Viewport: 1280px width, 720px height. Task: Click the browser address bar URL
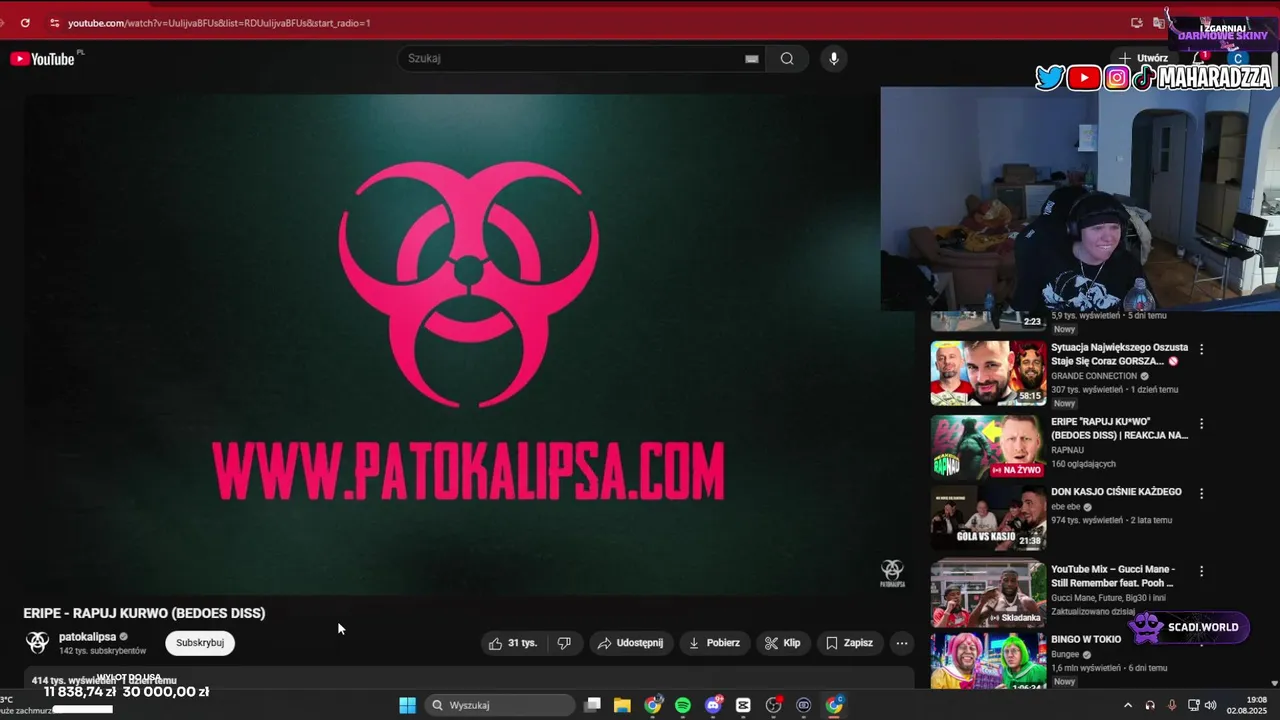tap(219, 22)
